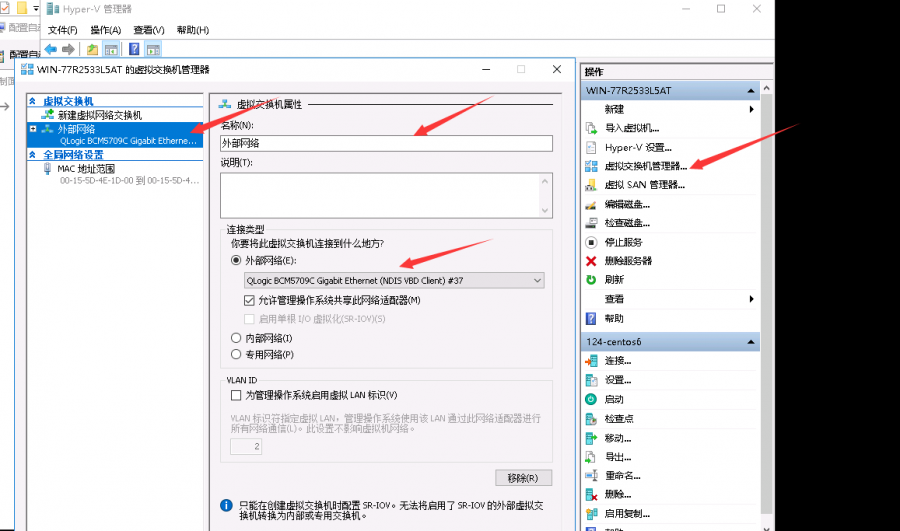900x531 pixels.
Task: Click 检查磁盘 action
Action: click(627, 223)
